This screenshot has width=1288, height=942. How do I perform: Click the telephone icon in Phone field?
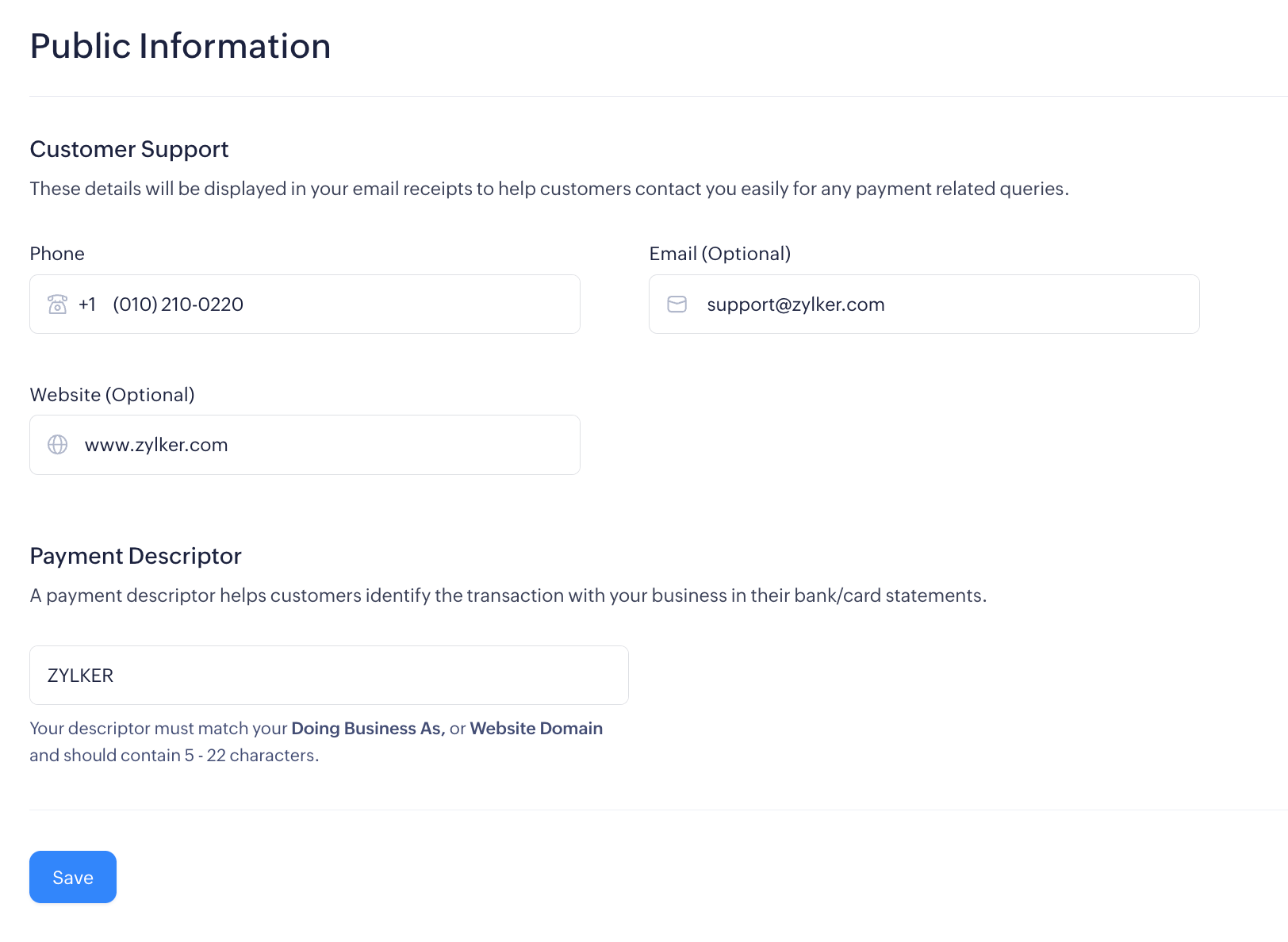[x=57, y=304]
